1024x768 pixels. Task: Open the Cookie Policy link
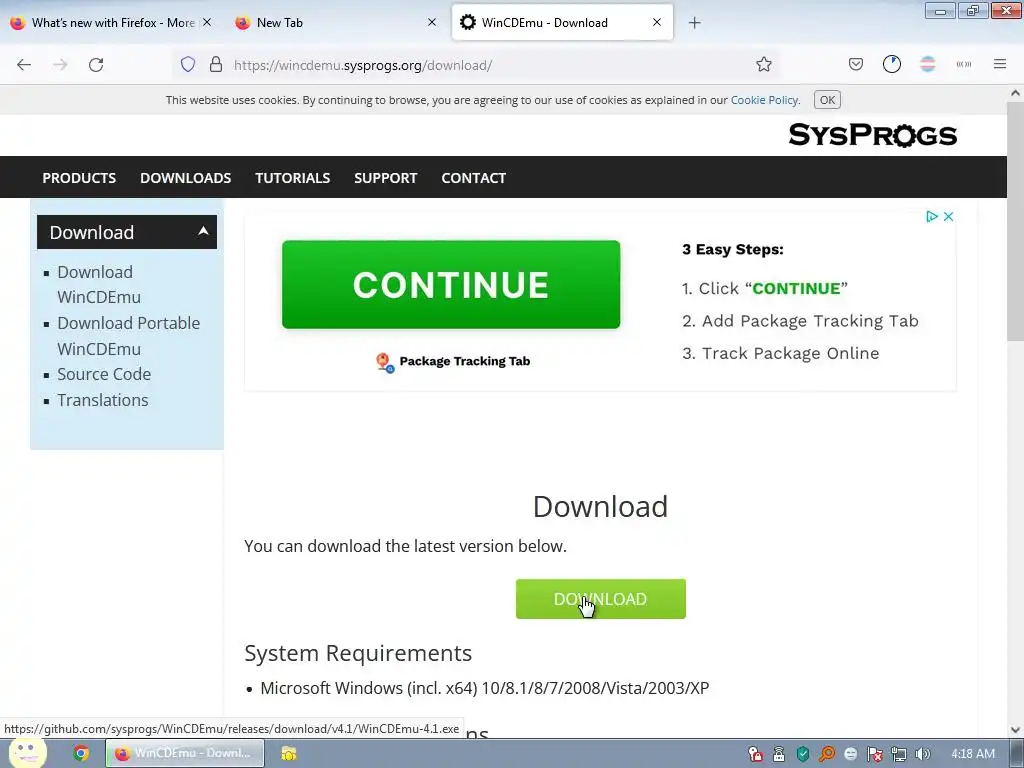[764, 100]
